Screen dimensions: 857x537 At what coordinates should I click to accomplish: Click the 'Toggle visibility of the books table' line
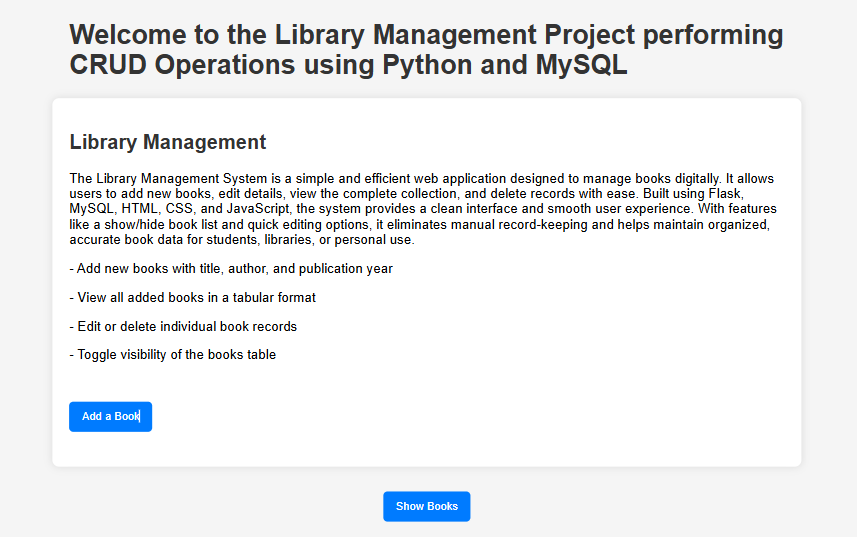tap(173, 354)
